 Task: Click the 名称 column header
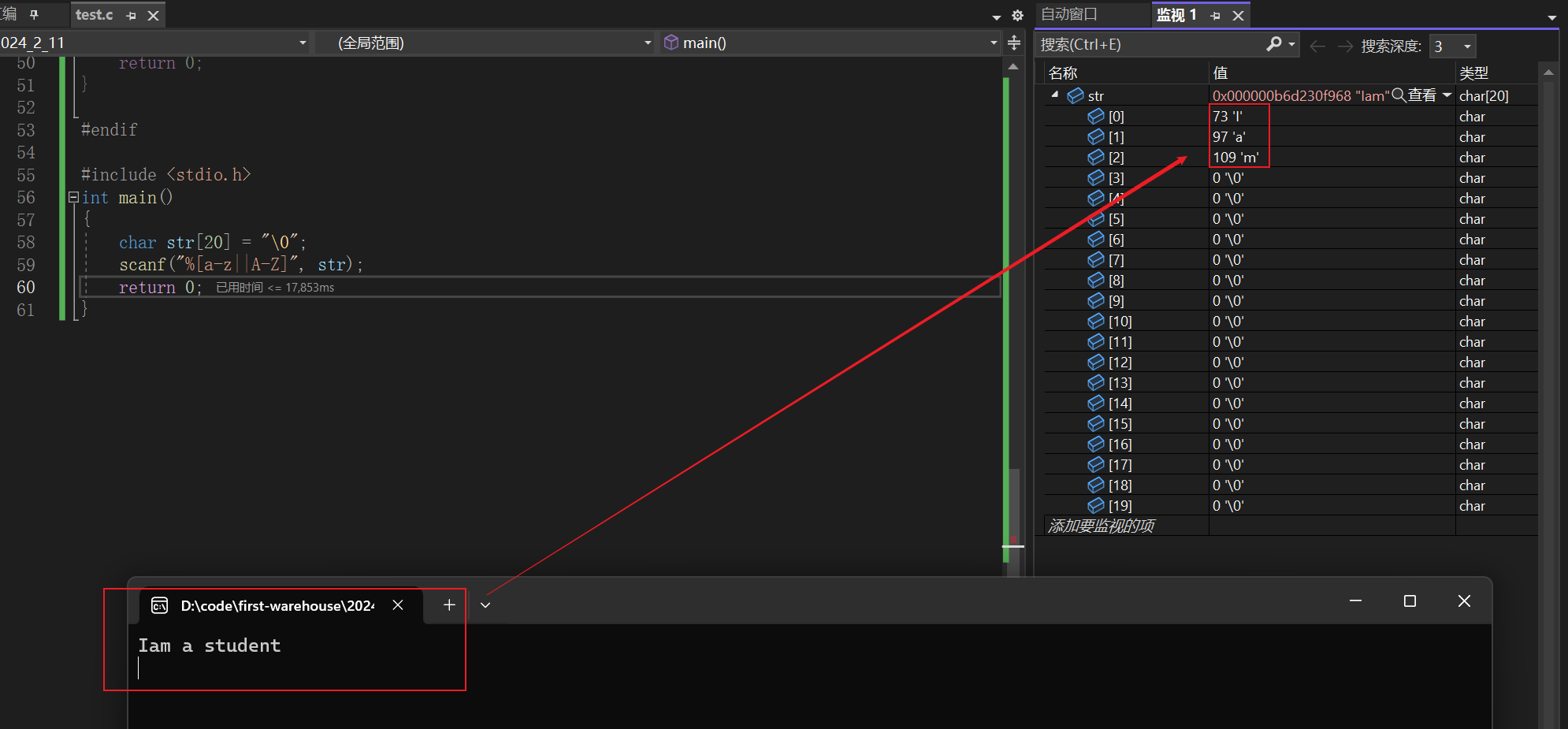1063,73
